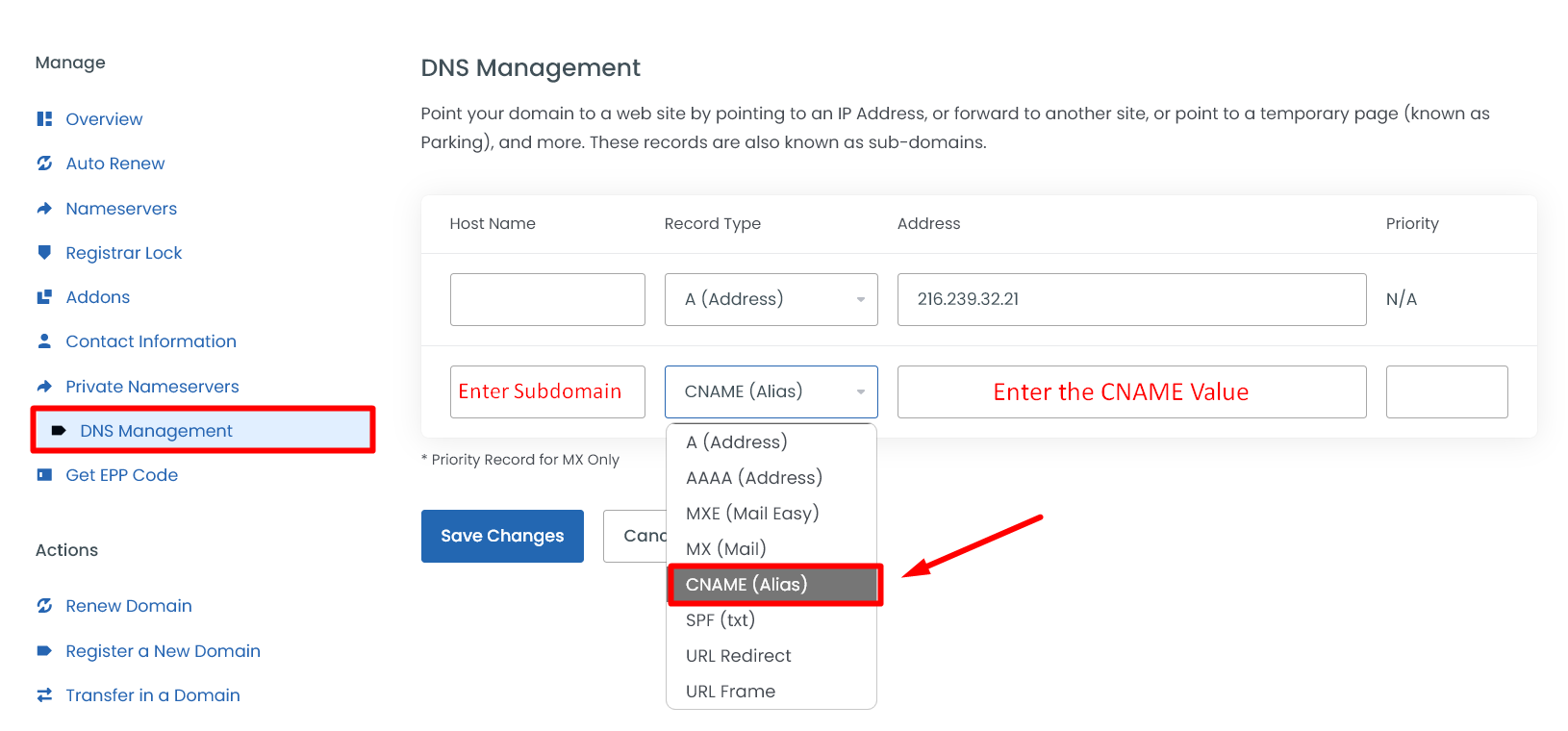Click the Get EPP Code icon
The height and width of the screenshot is (731, 1568).
click(x=44, y=475)
